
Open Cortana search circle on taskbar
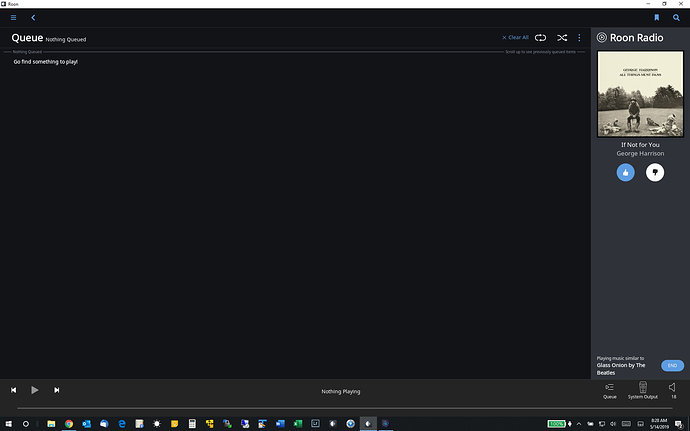[x=26, y=424]
